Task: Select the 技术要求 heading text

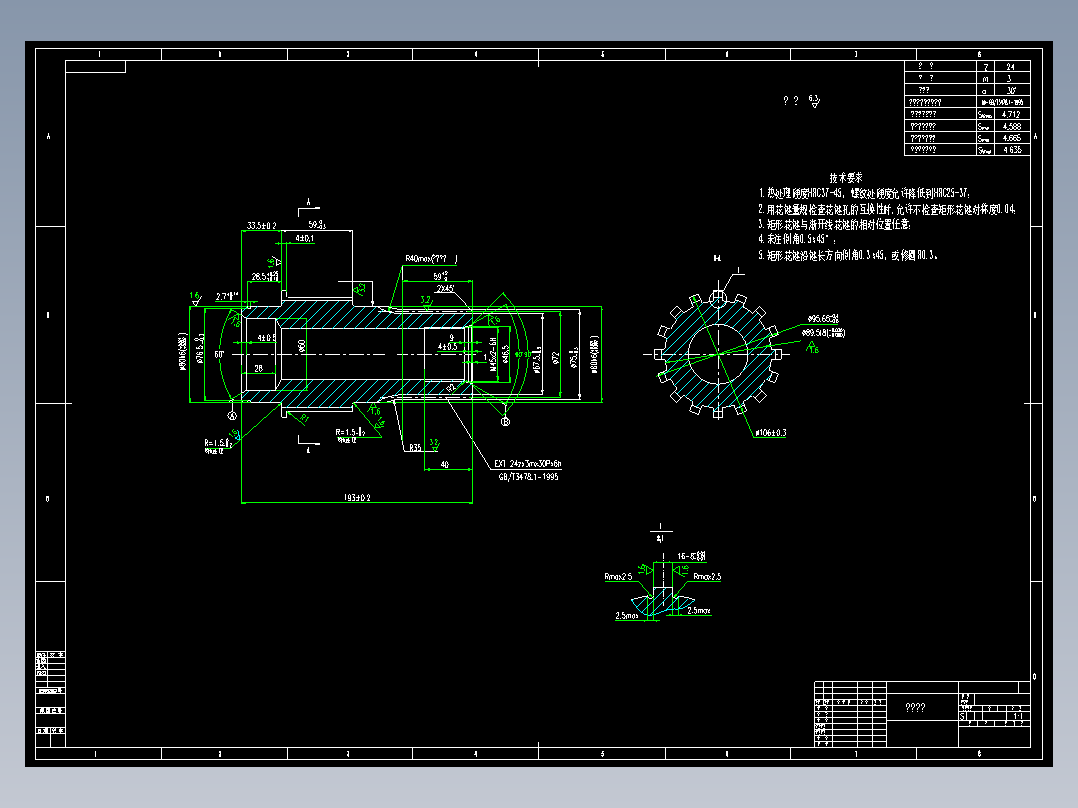Action: coord(846,177)
